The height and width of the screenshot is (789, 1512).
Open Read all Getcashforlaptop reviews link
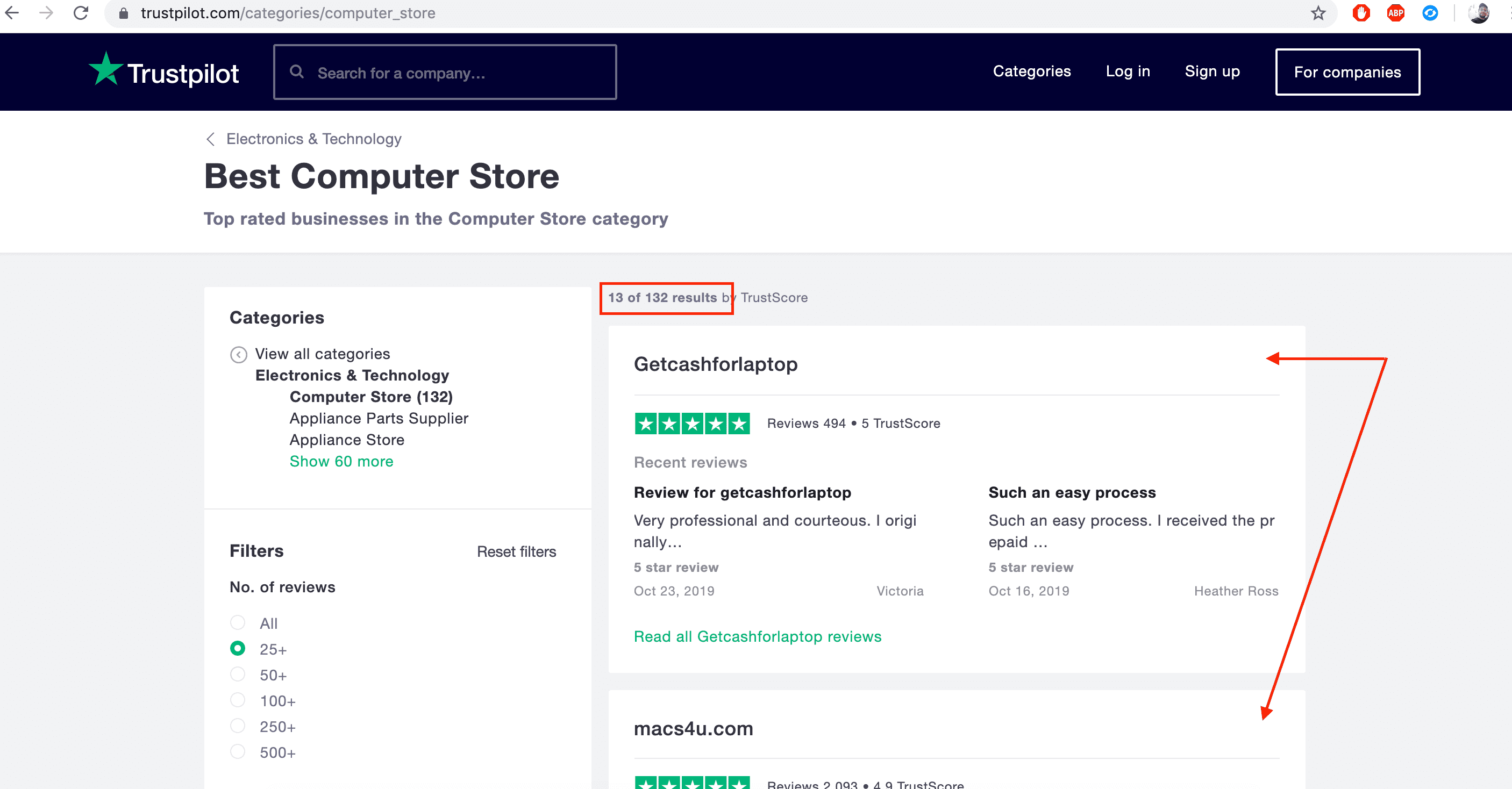[x=757, y=636]
